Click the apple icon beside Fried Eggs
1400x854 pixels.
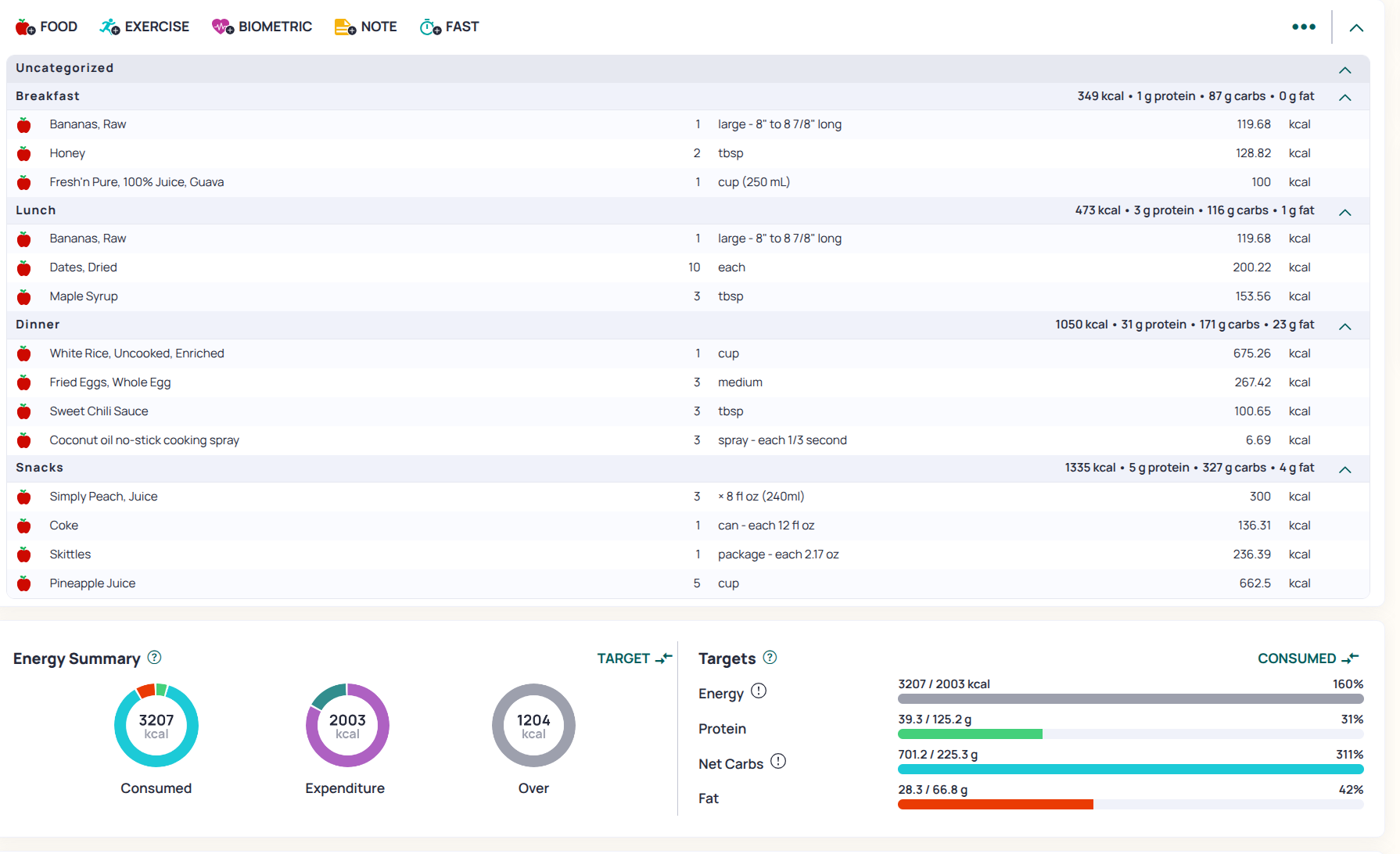[x=24, y=383]
